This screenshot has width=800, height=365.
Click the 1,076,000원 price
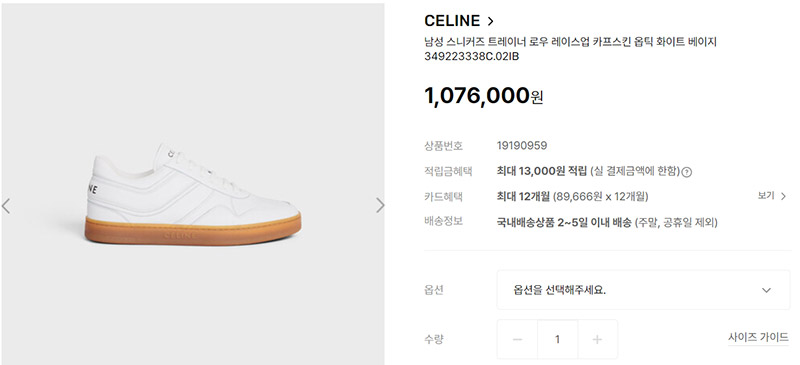pos(484,95)
